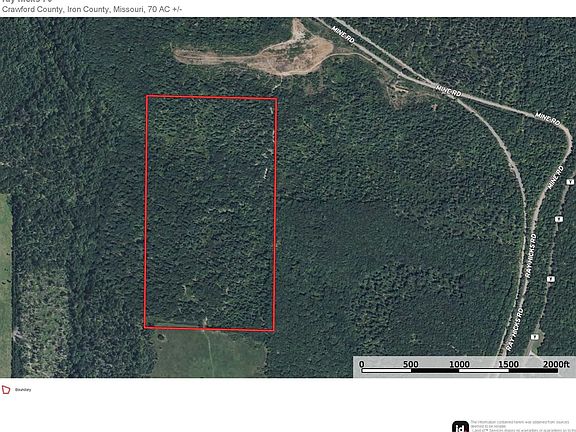
Task: Click the '1500' label on the scale bar
Action: pos(508,364)
